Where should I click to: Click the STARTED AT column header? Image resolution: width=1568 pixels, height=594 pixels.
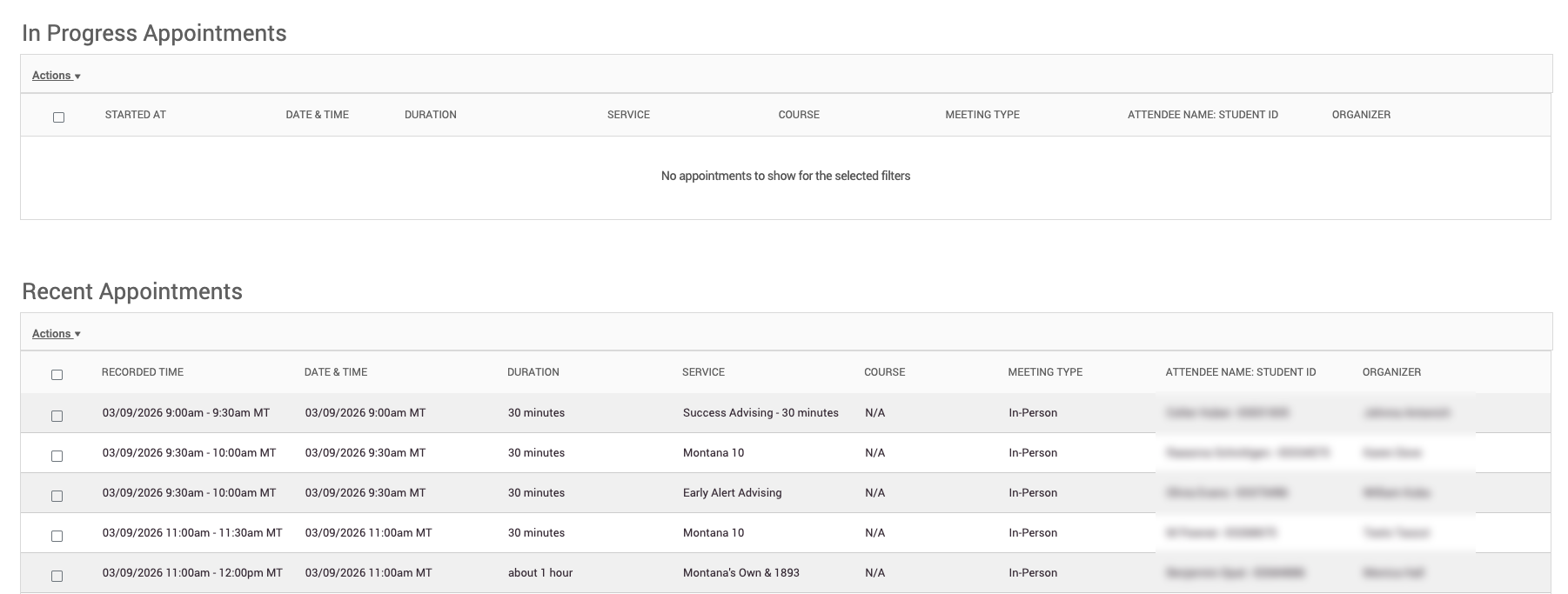pos(135,115)
